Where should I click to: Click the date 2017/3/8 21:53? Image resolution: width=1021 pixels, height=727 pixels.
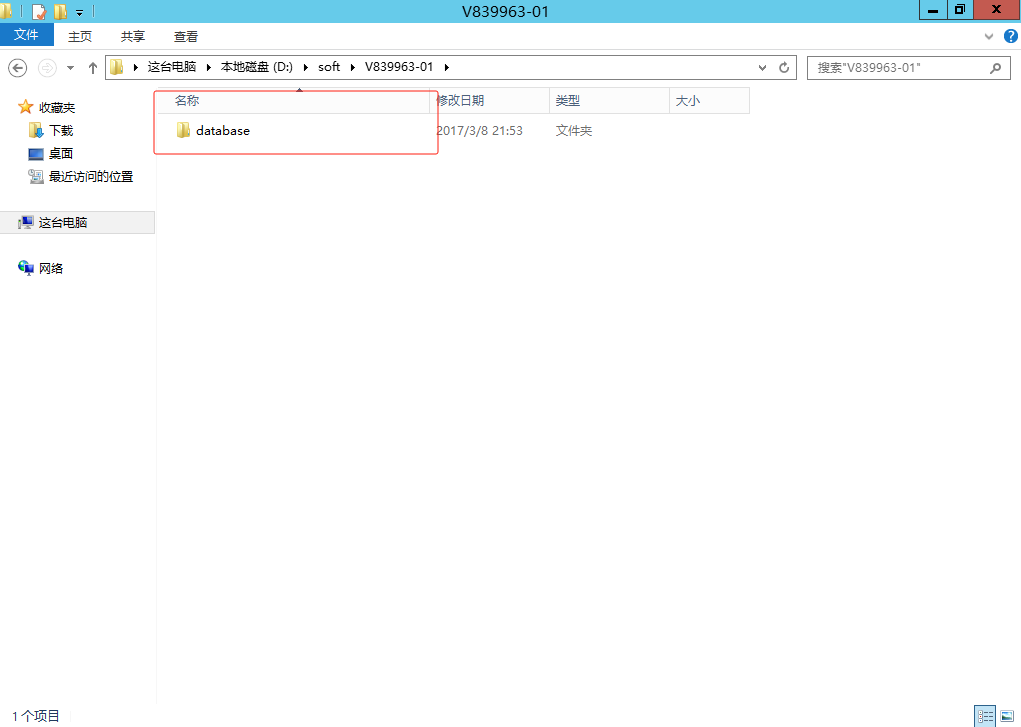click(x=479, y=130)
